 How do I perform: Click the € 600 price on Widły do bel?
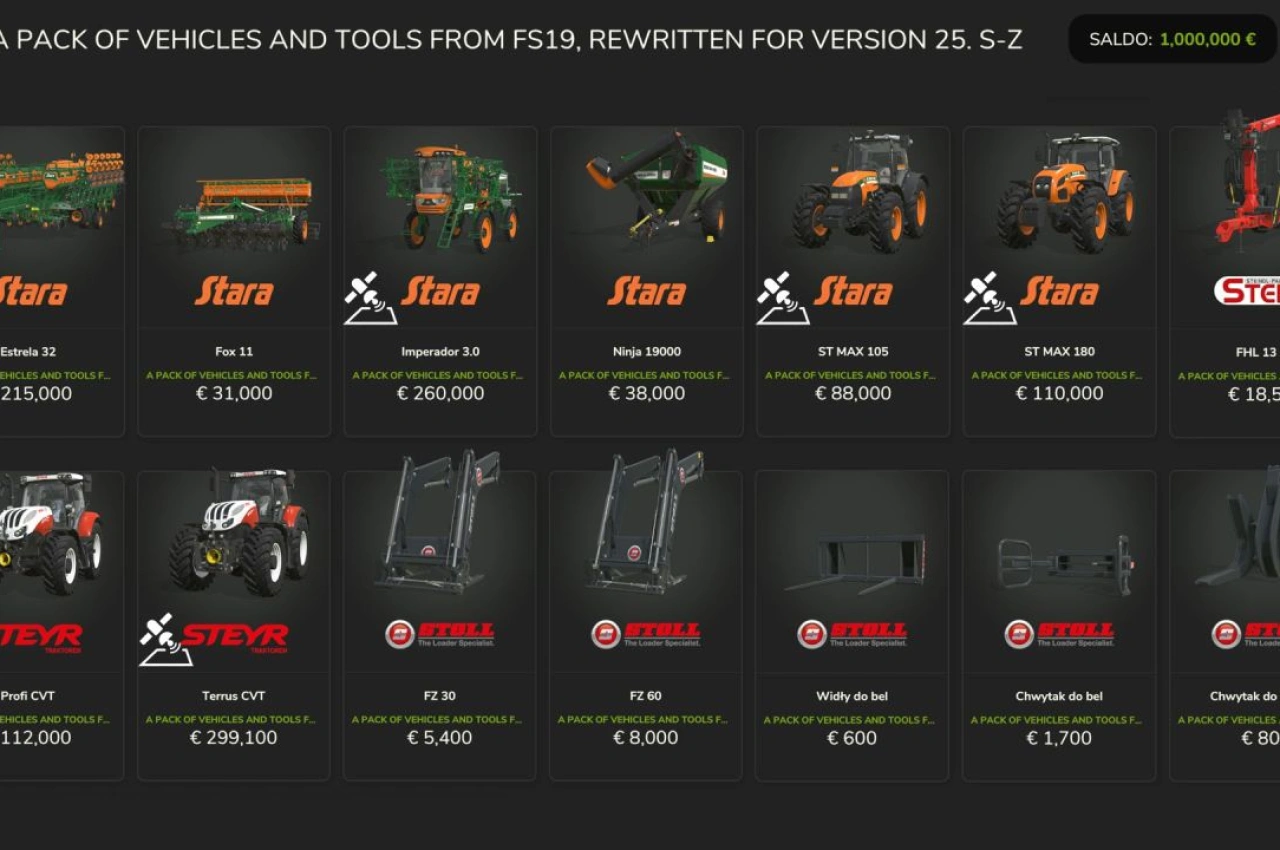click(x=852, y=738)
